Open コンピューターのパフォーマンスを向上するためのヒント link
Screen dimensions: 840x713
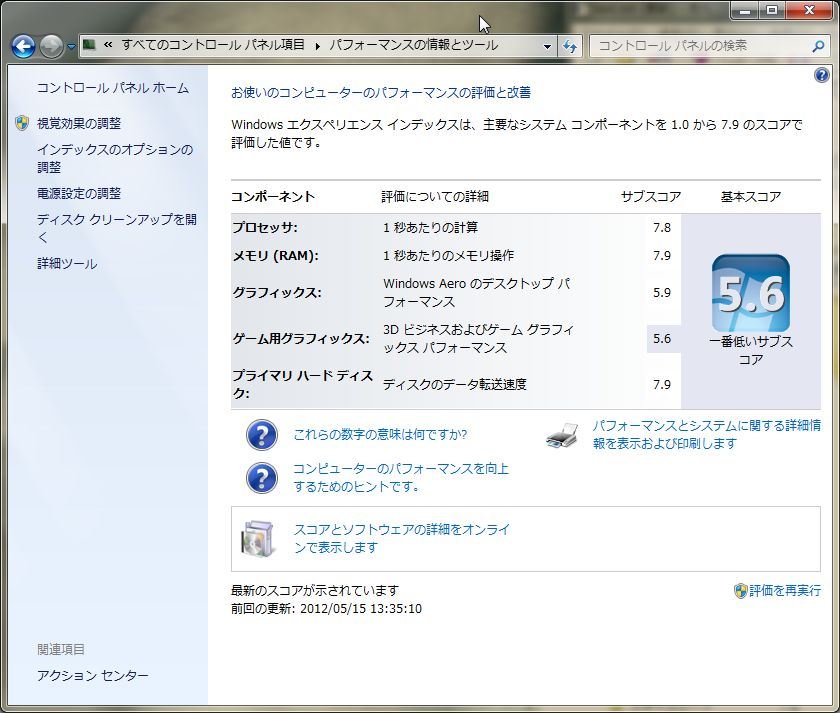401,477
